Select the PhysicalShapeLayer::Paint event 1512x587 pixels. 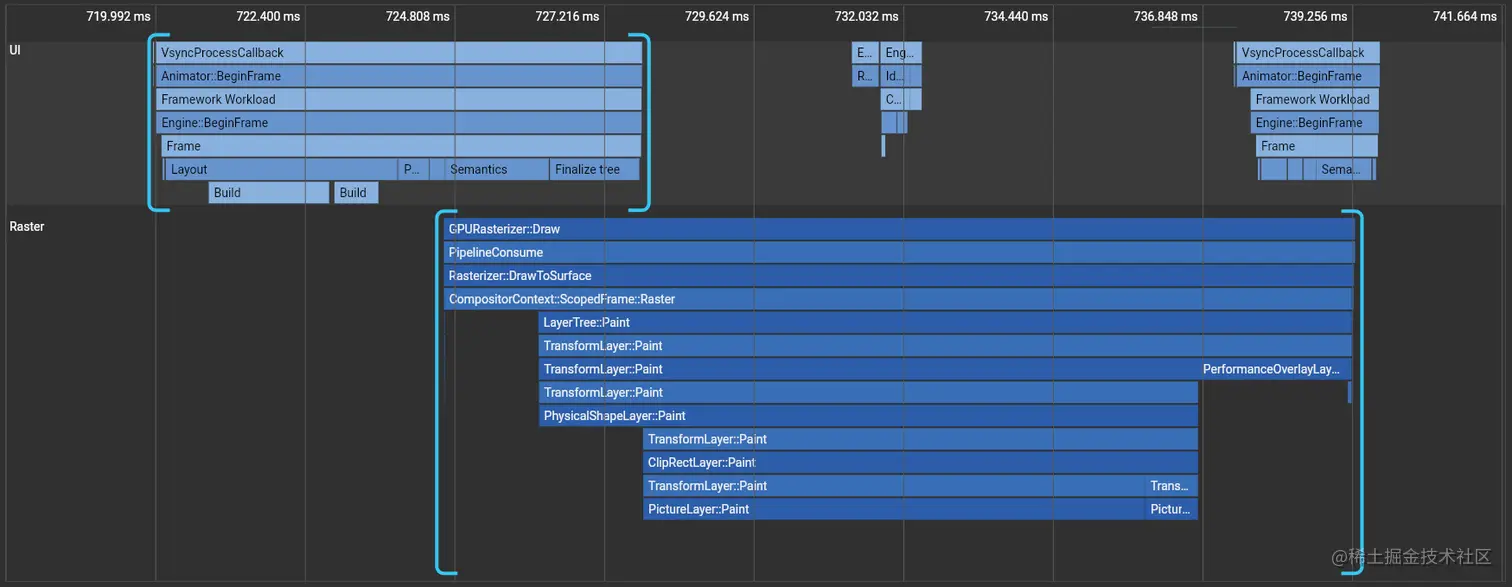pyautogui.click(x=613, y=415)
